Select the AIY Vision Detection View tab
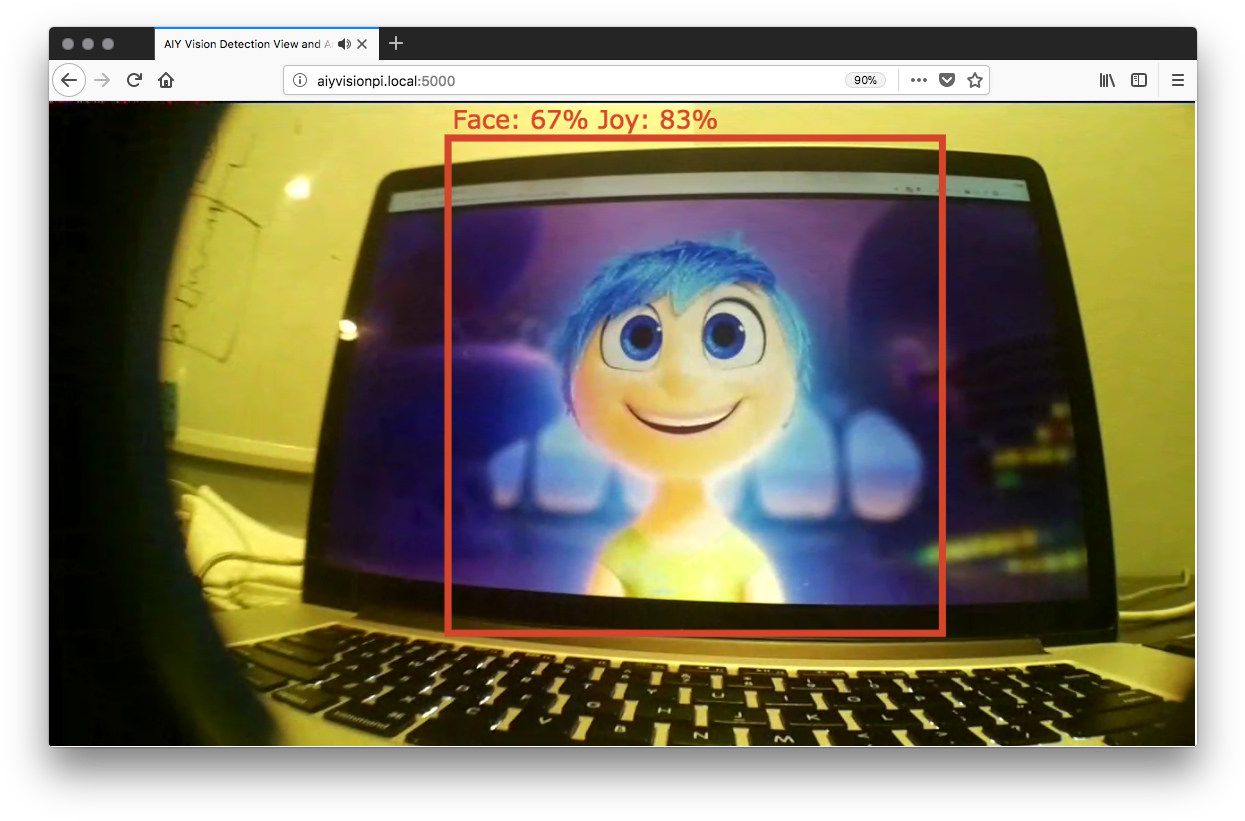The height and width of the screenshot is (821, 1245). pyautogui.click(x=267, y=44)
